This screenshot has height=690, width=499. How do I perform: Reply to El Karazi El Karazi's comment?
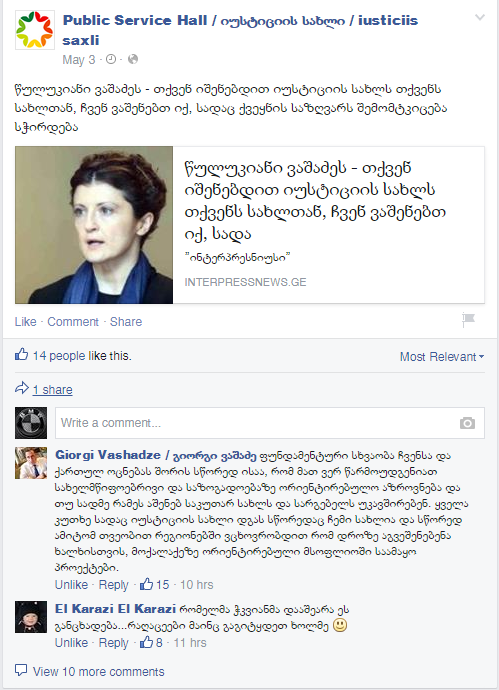point(113,643)
